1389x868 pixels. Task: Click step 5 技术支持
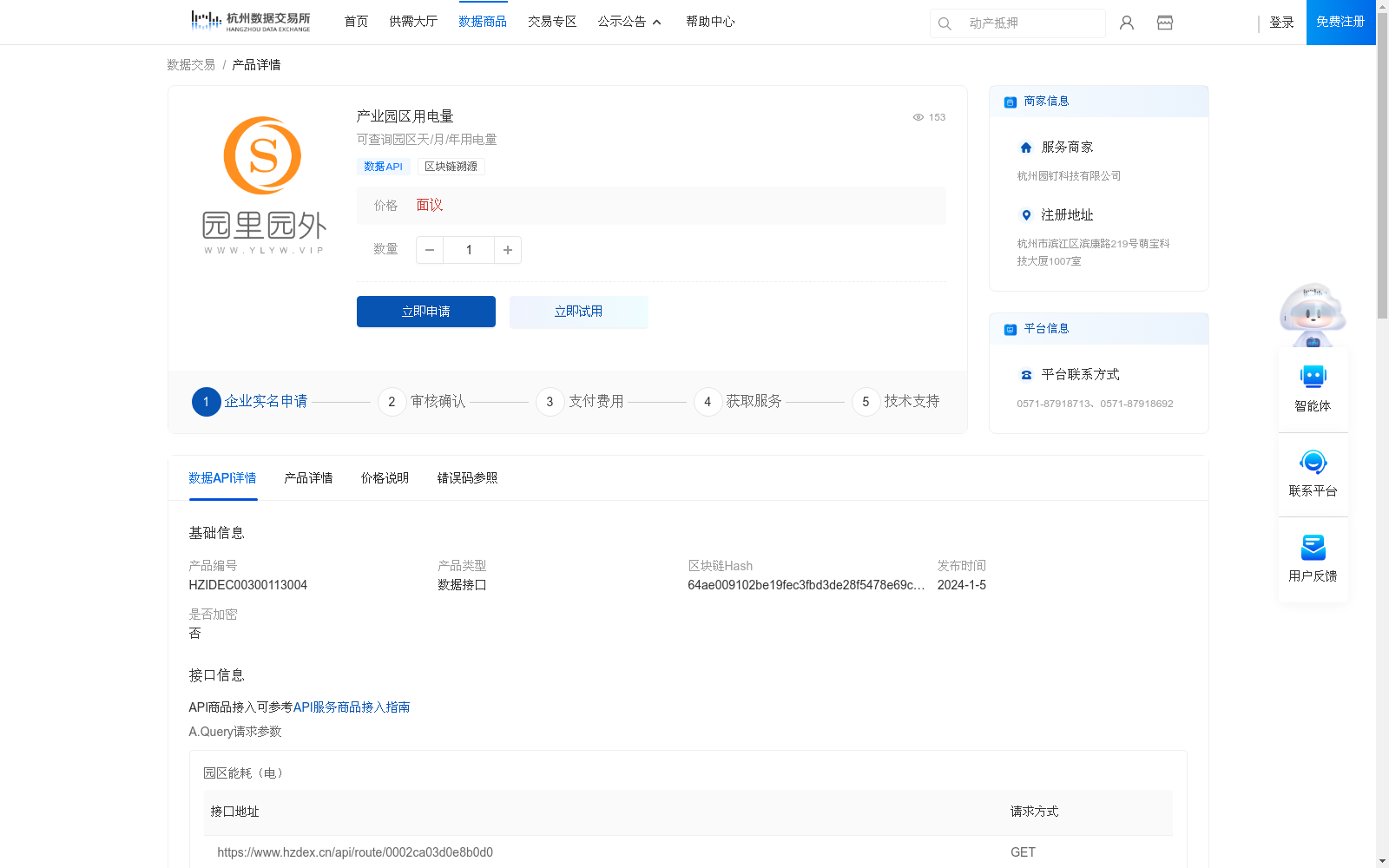pyautogui.click(x=896, y=402)
